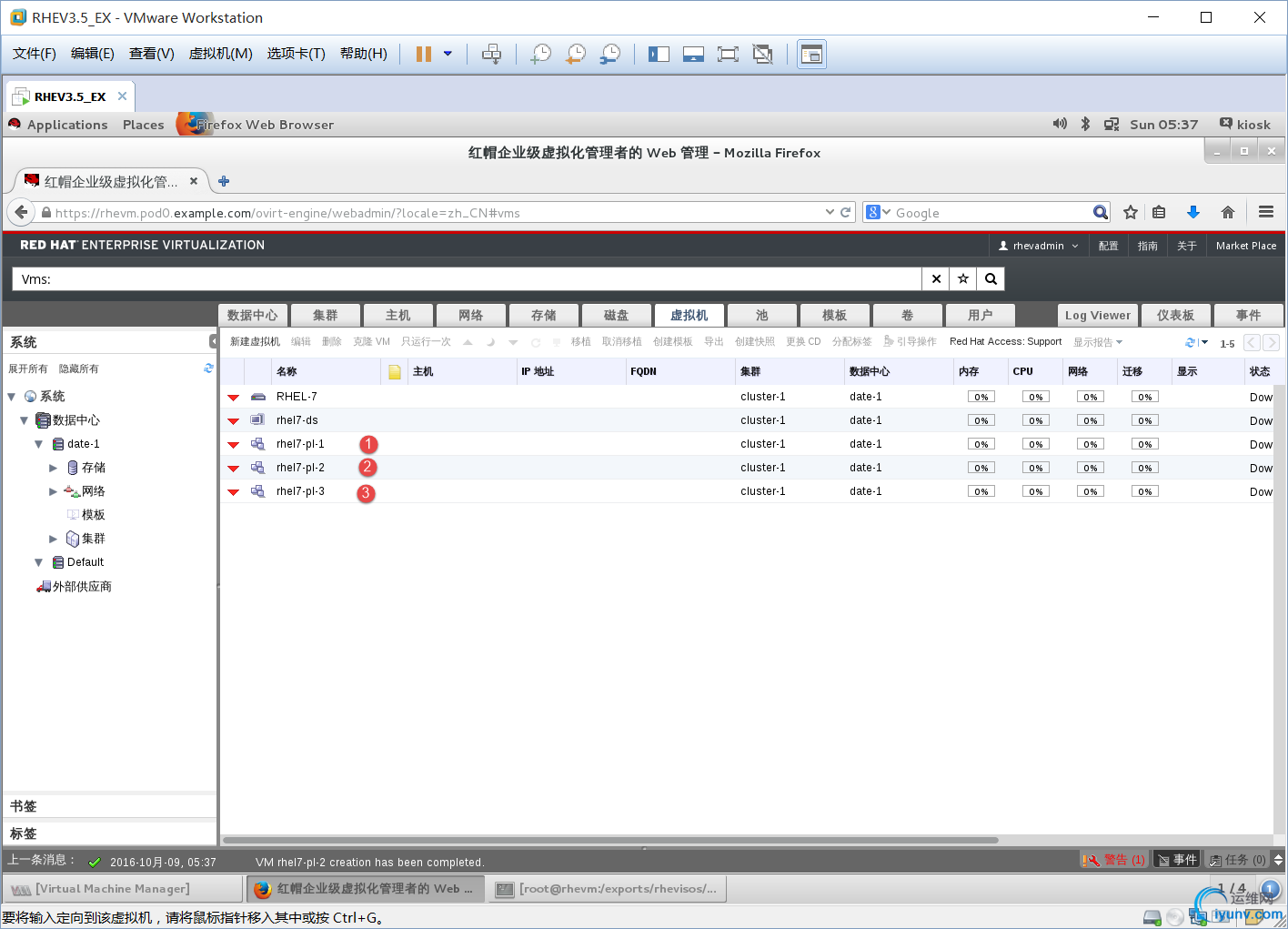Open GNOME Places menu
The width and height of the screenshot is (1288, 929).
(144, 125)
